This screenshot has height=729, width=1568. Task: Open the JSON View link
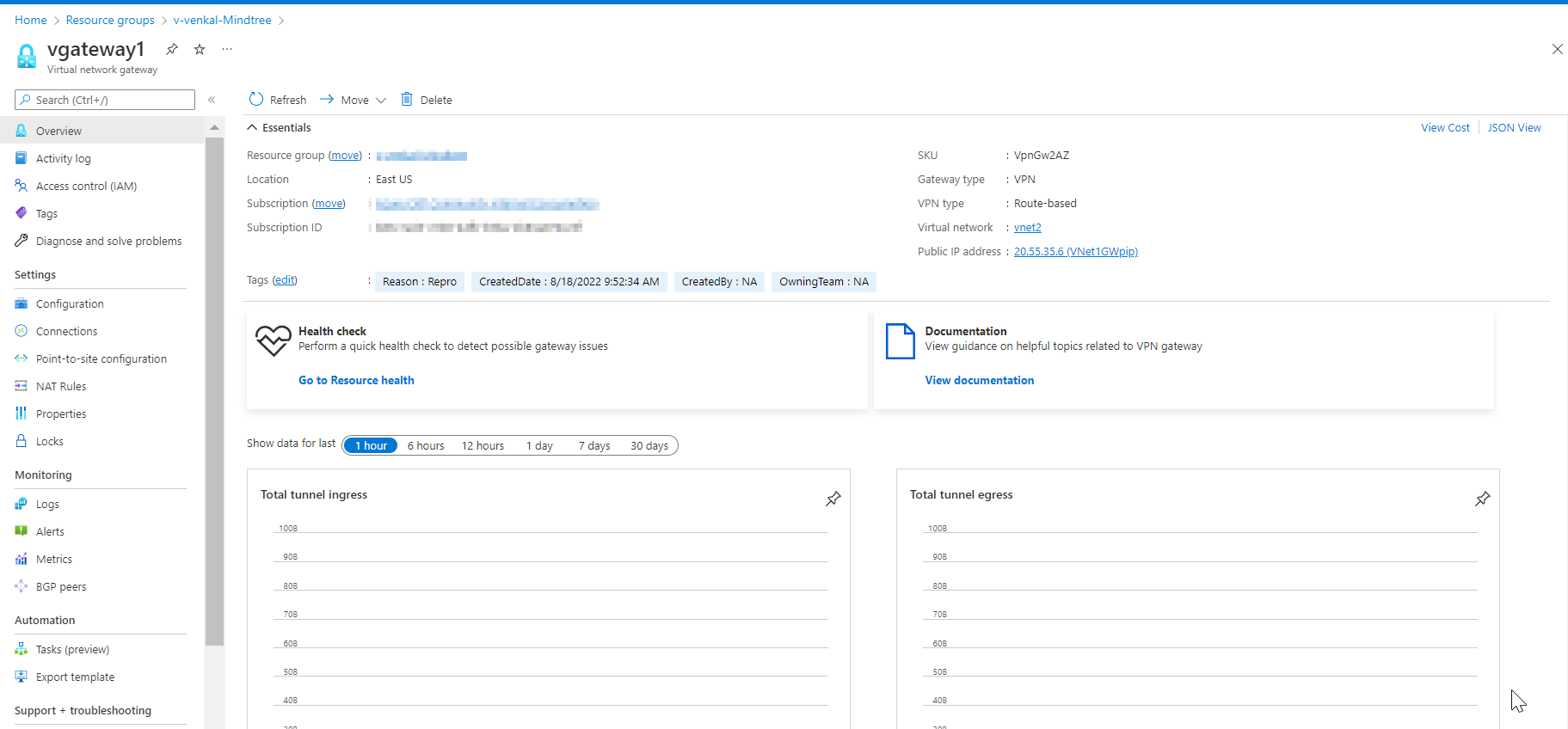tap(1514, 127)
